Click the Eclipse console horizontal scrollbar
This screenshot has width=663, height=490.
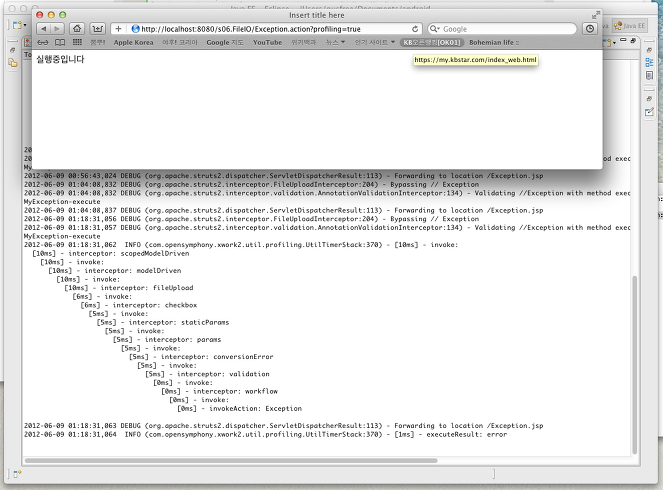tap(231, 460)
